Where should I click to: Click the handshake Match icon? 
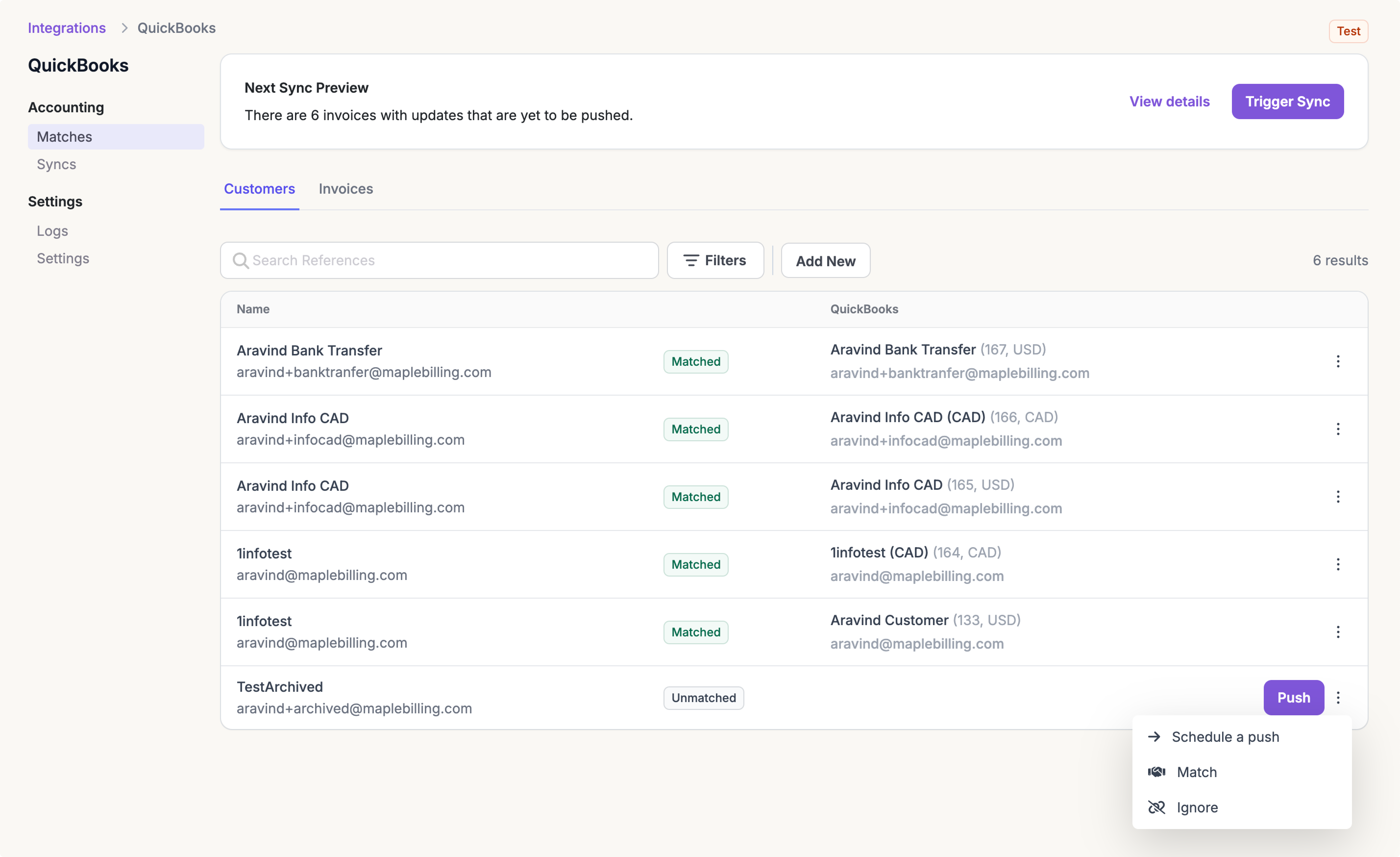(x=1156, y=772)
